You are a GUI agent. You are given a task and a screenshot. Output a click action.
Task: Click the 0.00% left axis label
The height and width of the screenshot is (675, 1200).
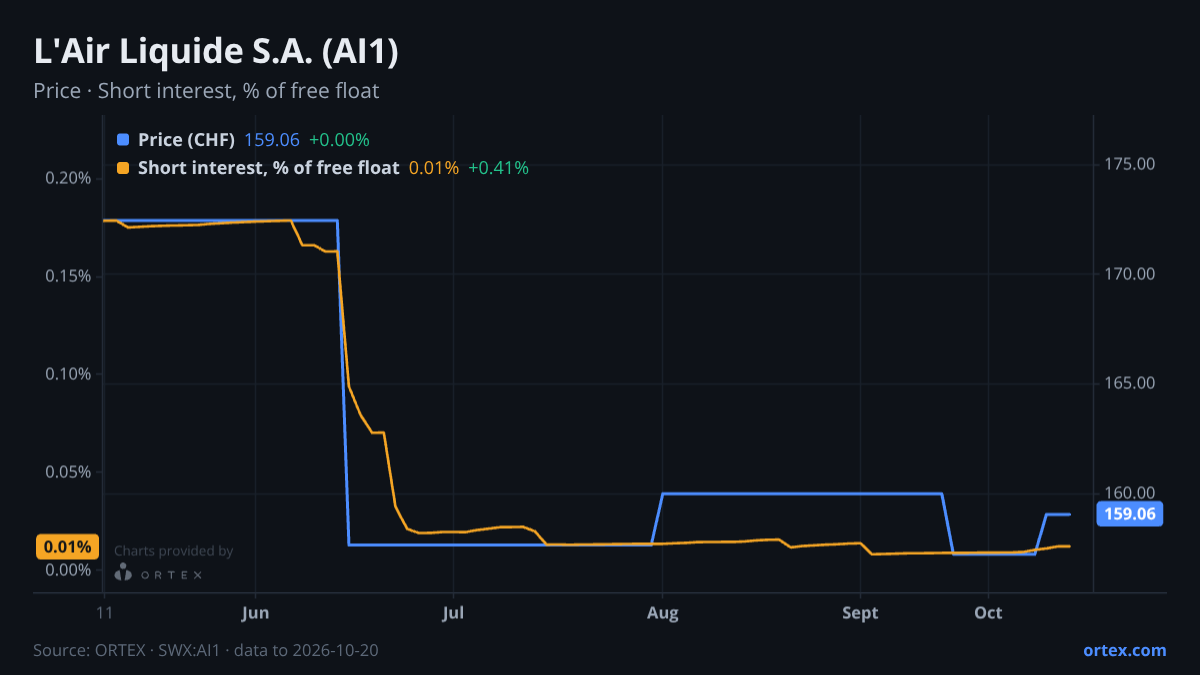pos(69,570)
